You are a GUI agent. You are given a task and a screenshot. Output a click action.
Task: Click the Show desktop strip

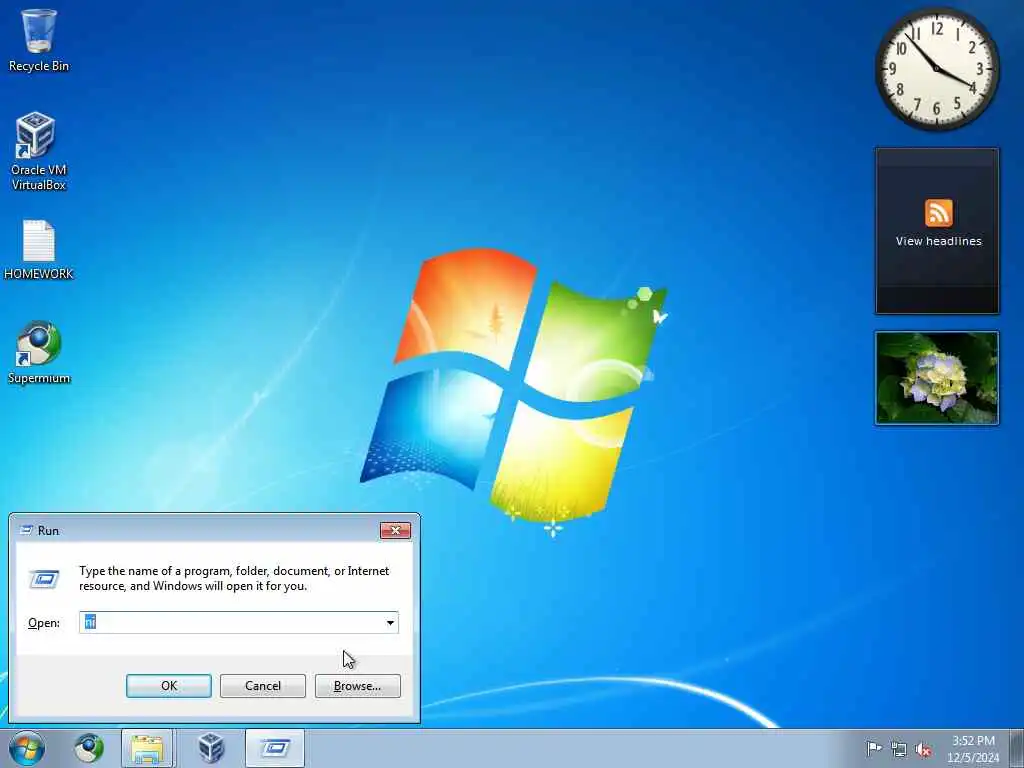tap(1017, 748)
